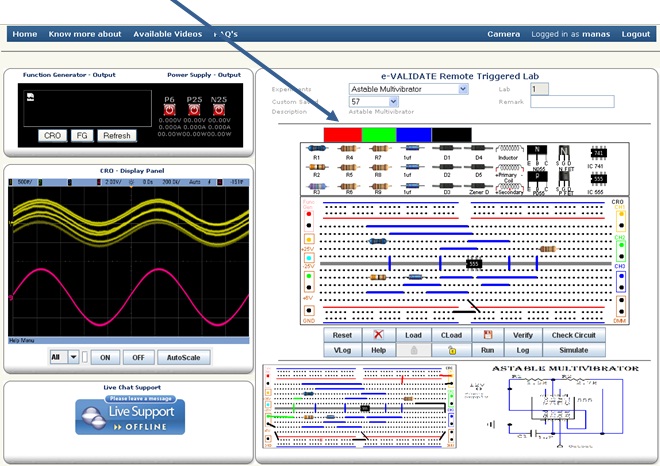The width and height of the screenshot is (660, 466).
Task: Choose the red wire color swatch
Action: (343, 133)
